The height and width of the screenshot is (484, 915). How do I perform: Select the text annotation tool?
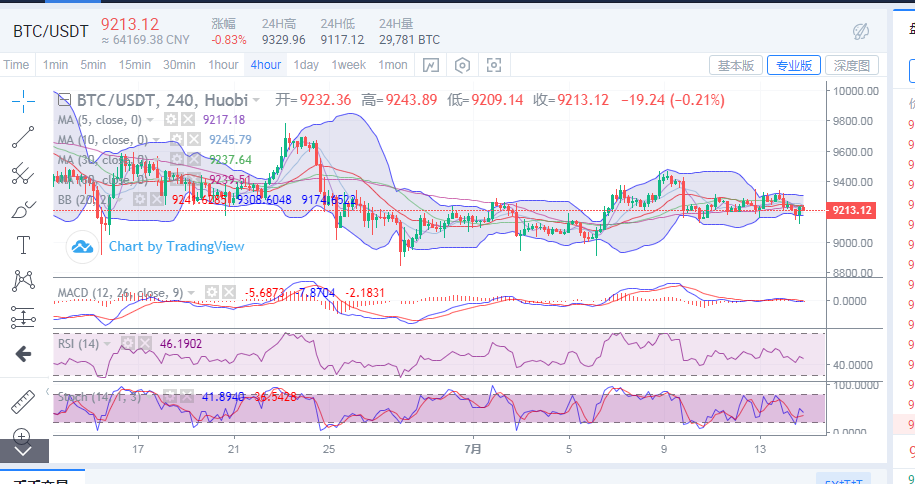[x=23, y=245]
